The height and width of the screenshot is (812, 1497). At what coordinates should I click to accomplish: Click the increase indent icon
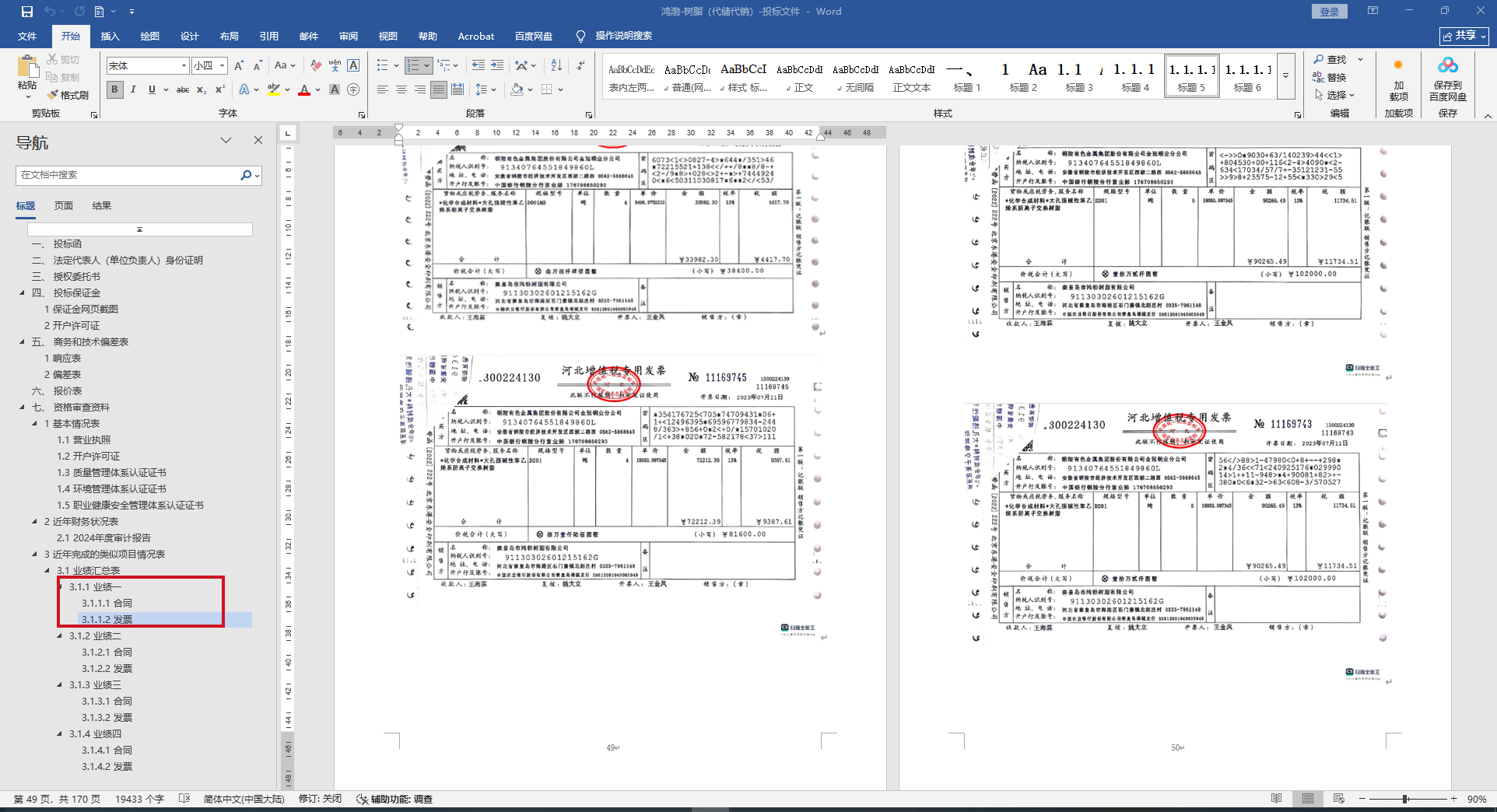tap(497, 66)
